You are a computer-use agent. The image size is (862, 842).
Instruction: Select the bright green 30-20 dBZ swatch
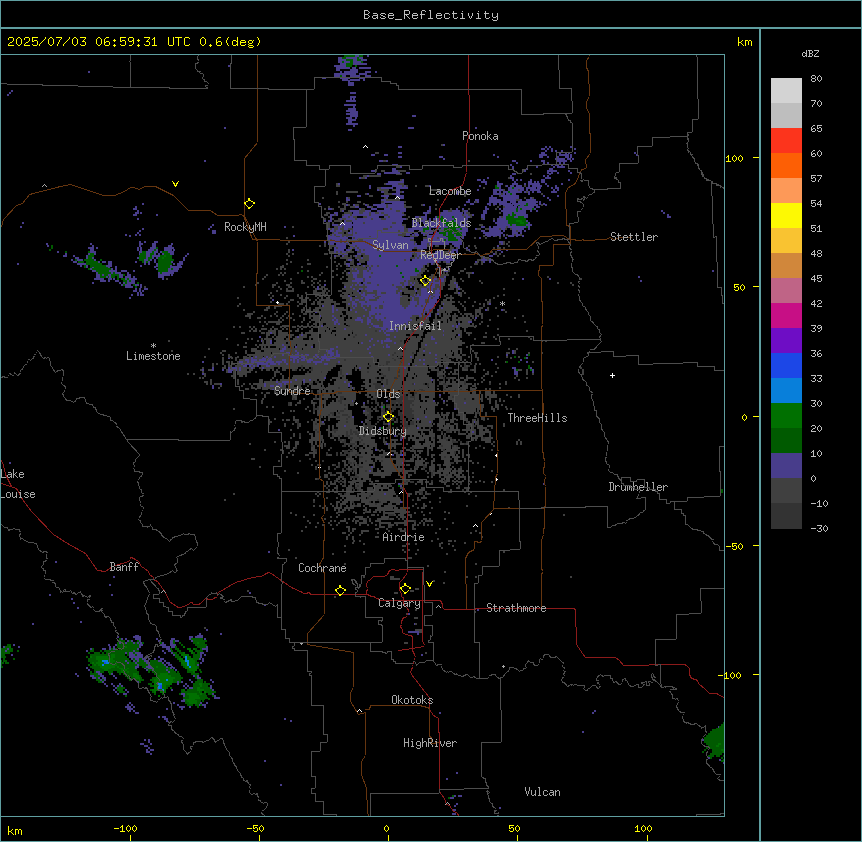[786, 416]
